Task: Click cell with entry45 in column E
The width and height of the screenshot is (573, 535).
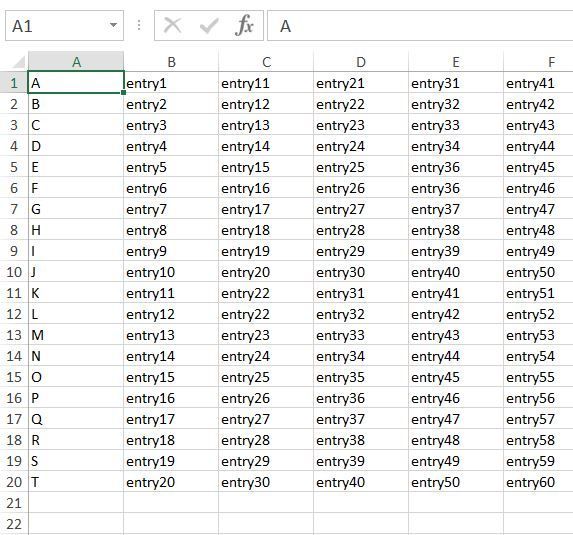Action: point(456,376)
